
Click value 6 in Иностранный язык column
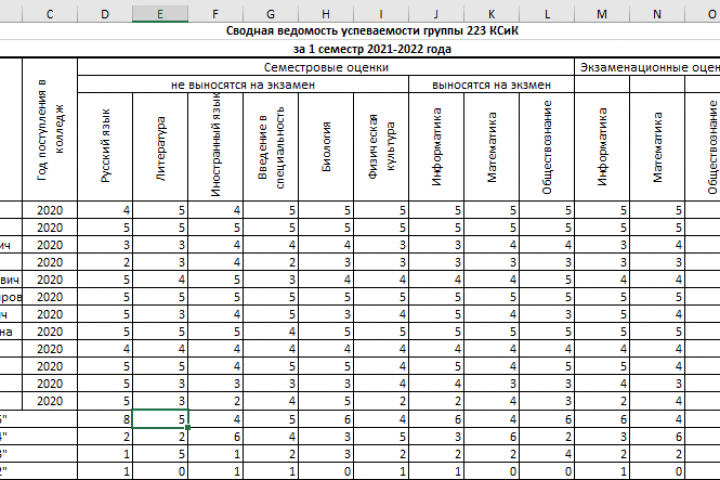pos(215,436)
